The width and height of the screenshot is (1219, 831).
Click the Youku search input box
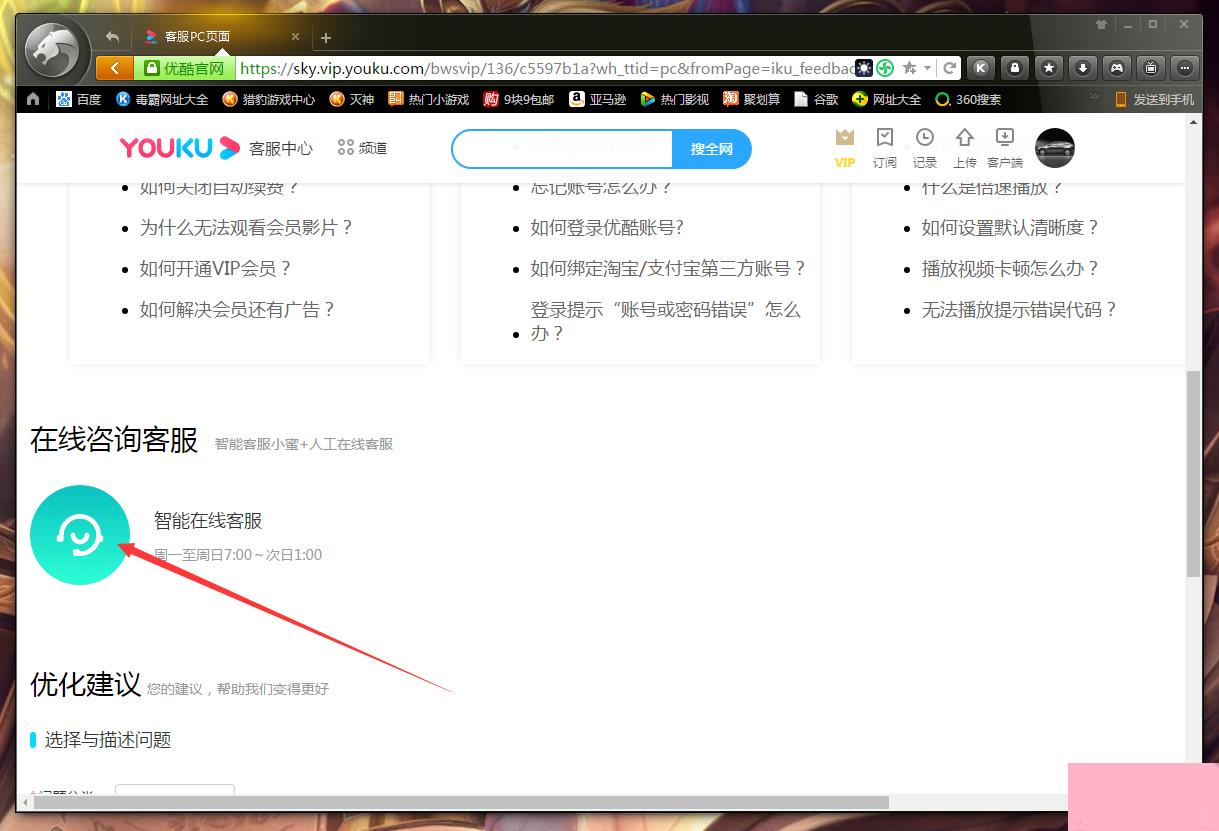[563, 148]
